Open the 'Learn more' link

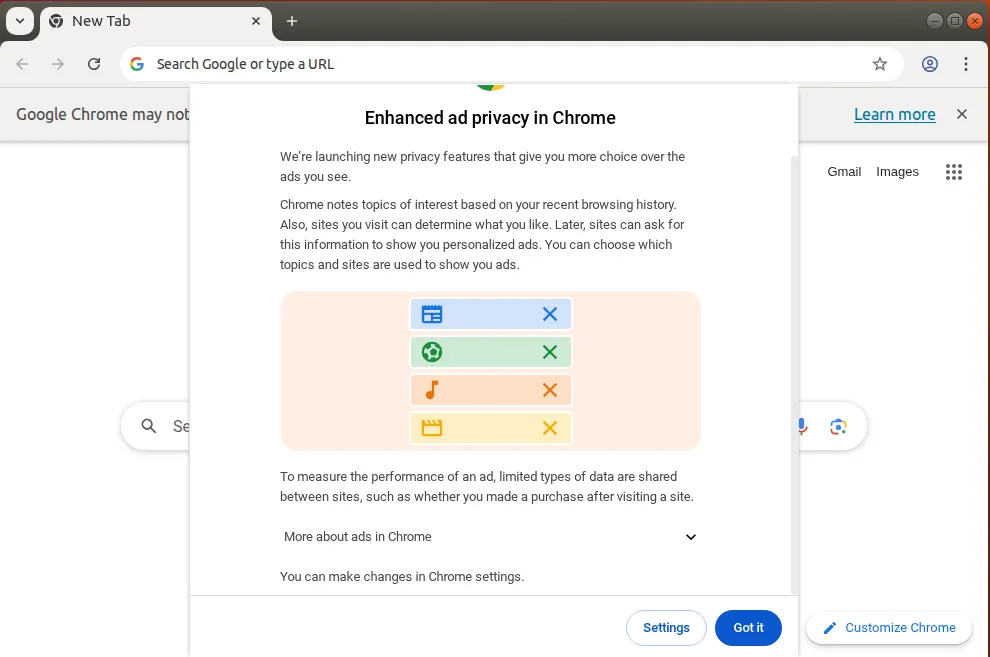pyautogui.click(x=894, y=114)
